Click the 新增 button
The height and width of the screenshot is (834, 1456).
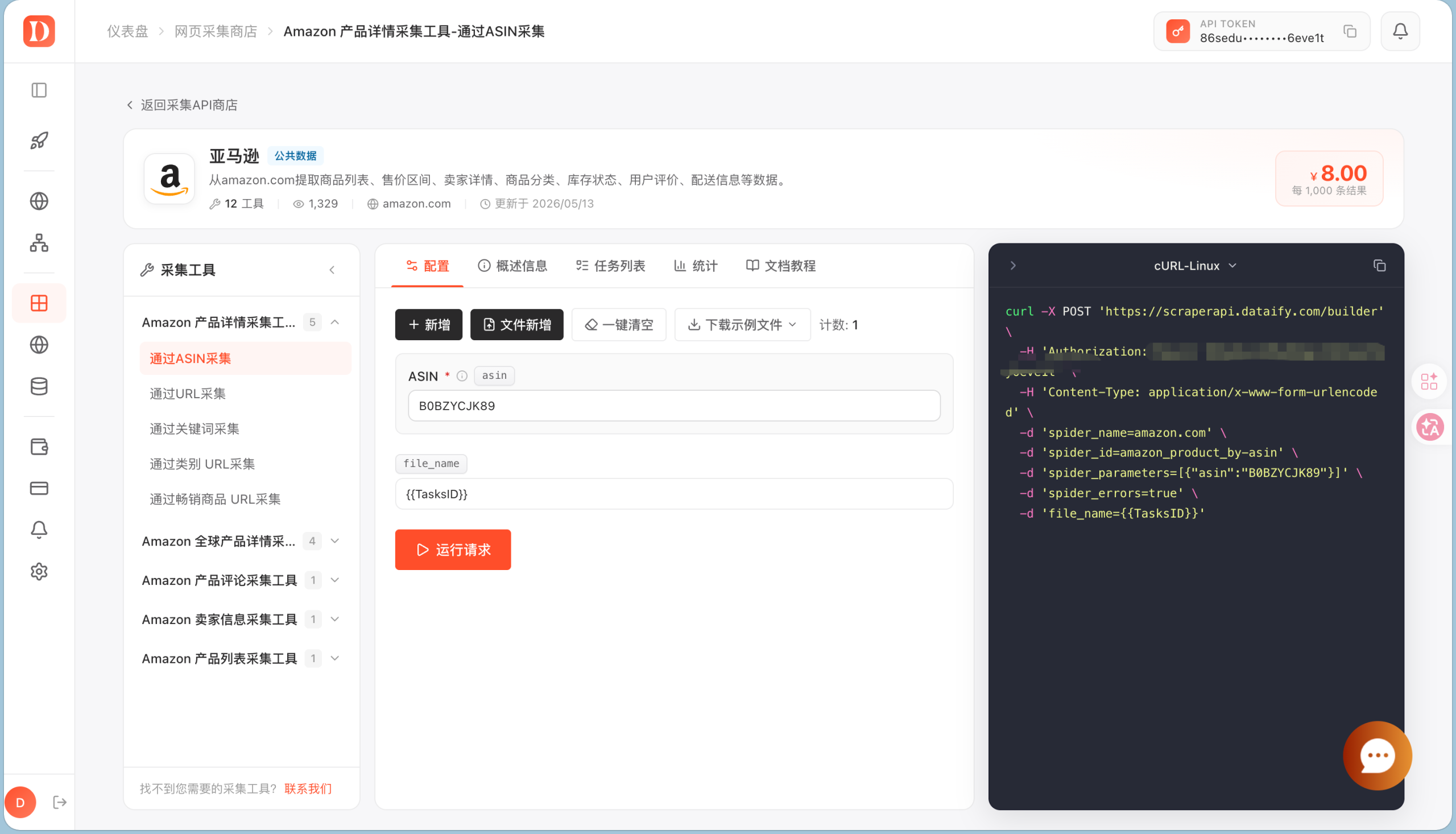[429, 325]
